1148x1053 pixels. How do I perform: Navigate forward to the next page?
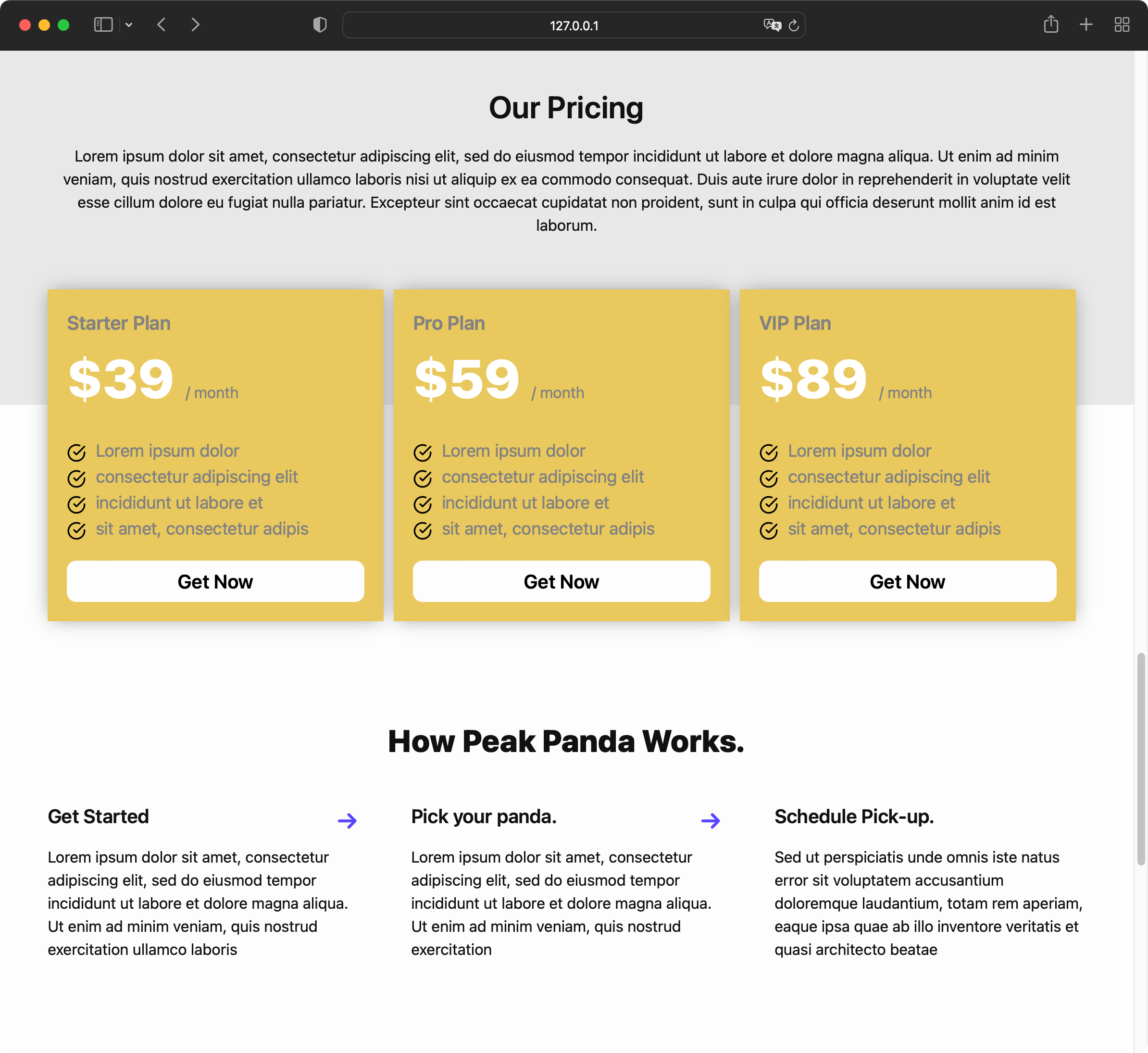[x=195, y=25]
